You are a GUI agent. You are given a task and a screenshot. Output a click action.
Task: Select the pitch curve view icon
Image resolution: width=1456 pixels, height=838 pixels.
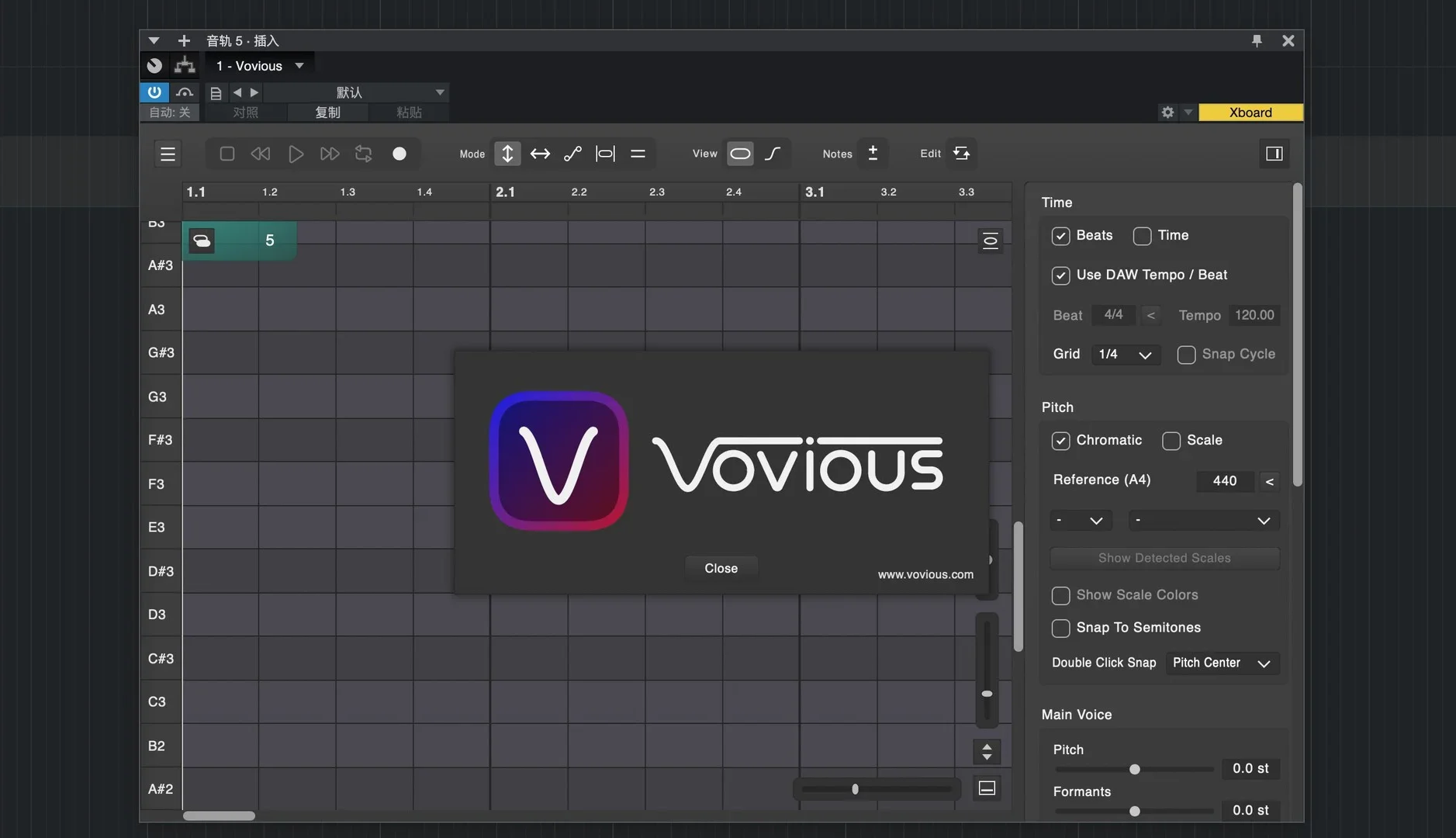(x=773, y=154)
